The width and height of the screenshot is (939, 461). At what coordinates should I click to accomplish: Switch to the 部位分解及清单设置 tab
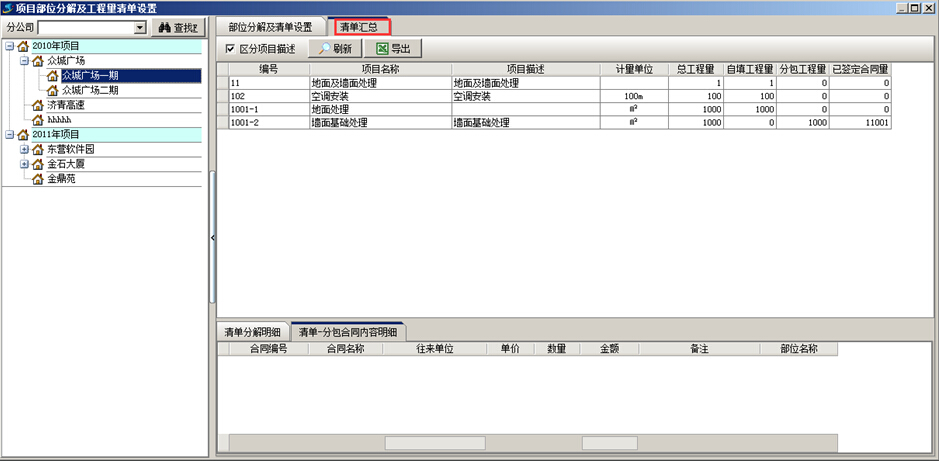(270, 26)
